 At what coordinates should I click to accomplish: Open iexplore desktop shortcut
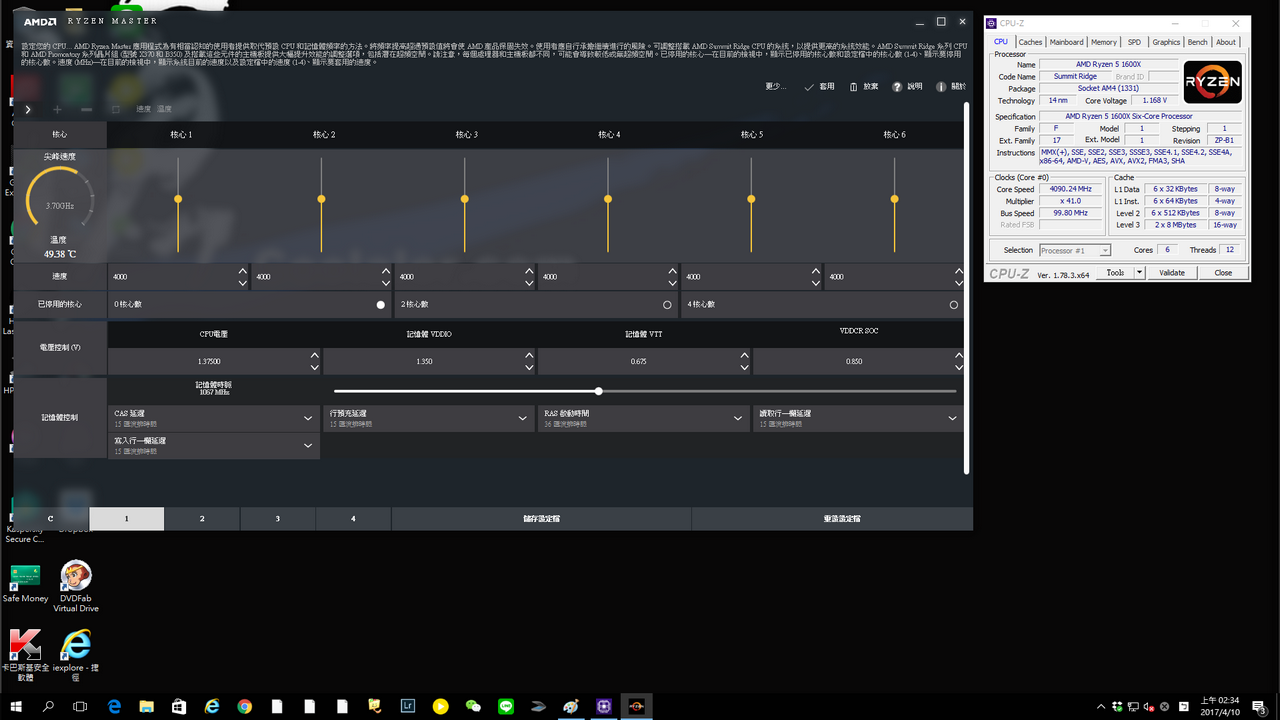click(x=76, y=655)
